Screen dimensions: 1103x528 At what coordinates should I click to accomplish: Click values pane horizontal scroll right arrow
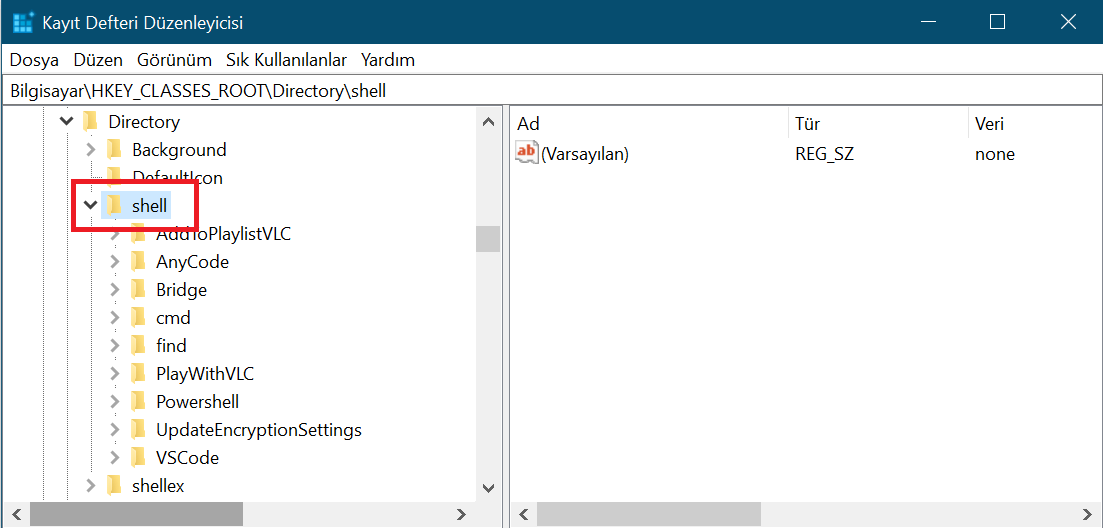point(1088,513)
